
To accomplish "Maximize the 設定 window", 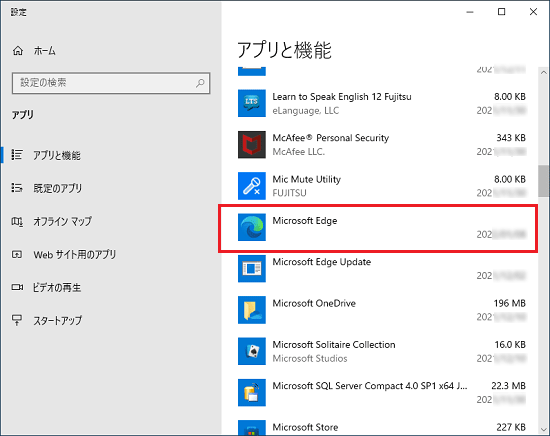I will [502, 12].
